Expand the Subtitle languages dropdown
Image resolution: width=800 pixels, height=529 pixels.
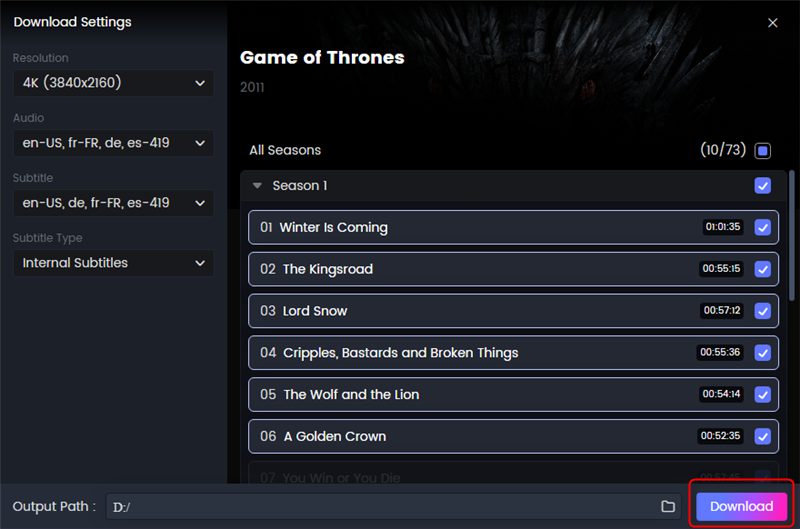pos(113,203)
